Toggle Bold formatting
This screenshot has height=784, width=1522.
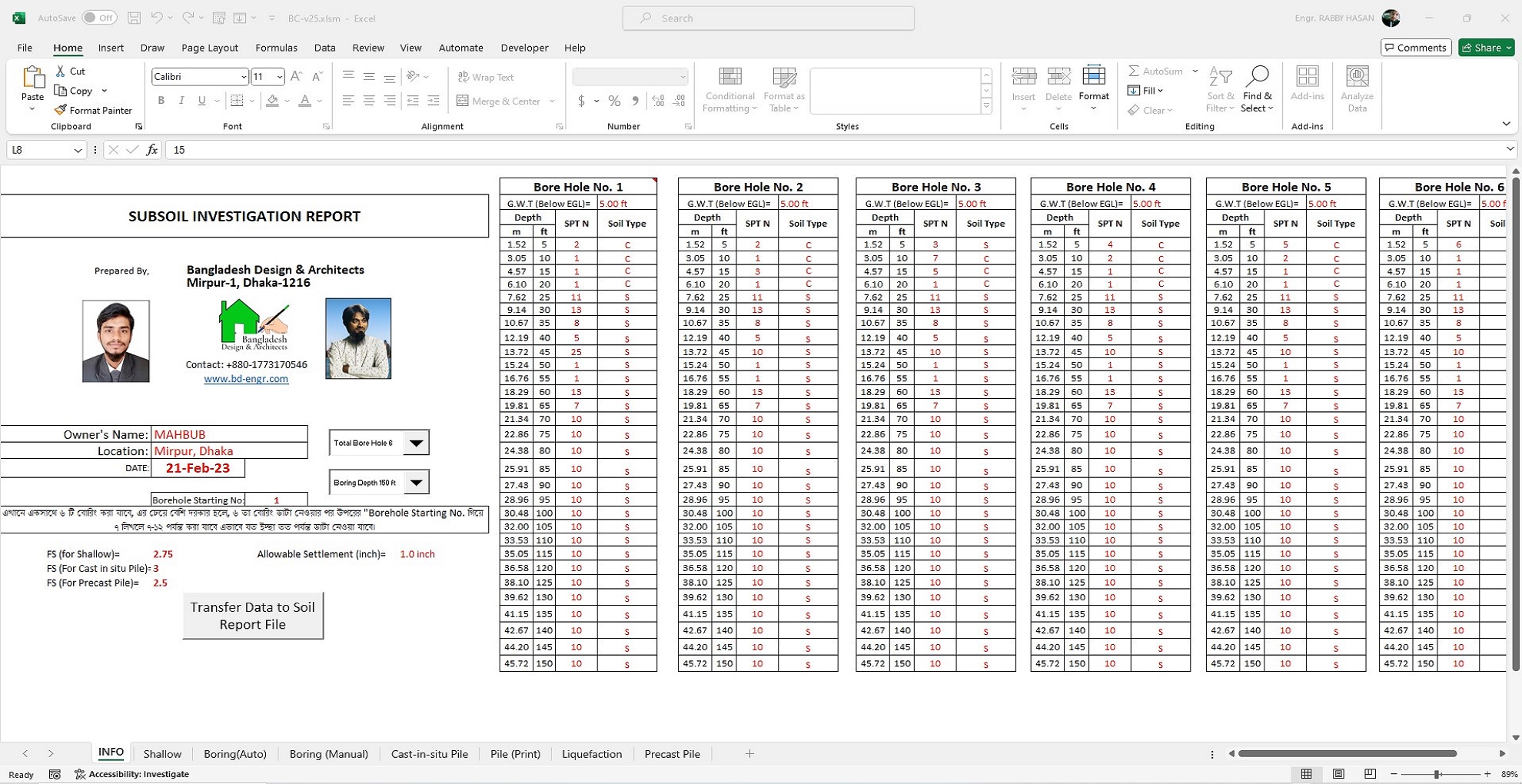[x=161, y=101]
